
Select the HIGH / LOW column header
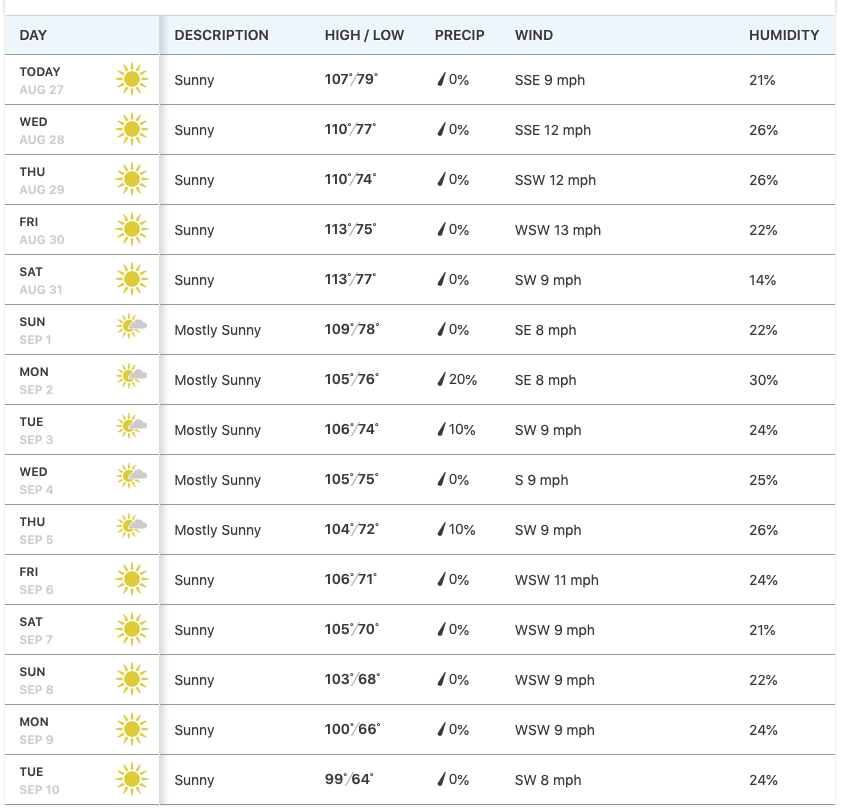364,35
